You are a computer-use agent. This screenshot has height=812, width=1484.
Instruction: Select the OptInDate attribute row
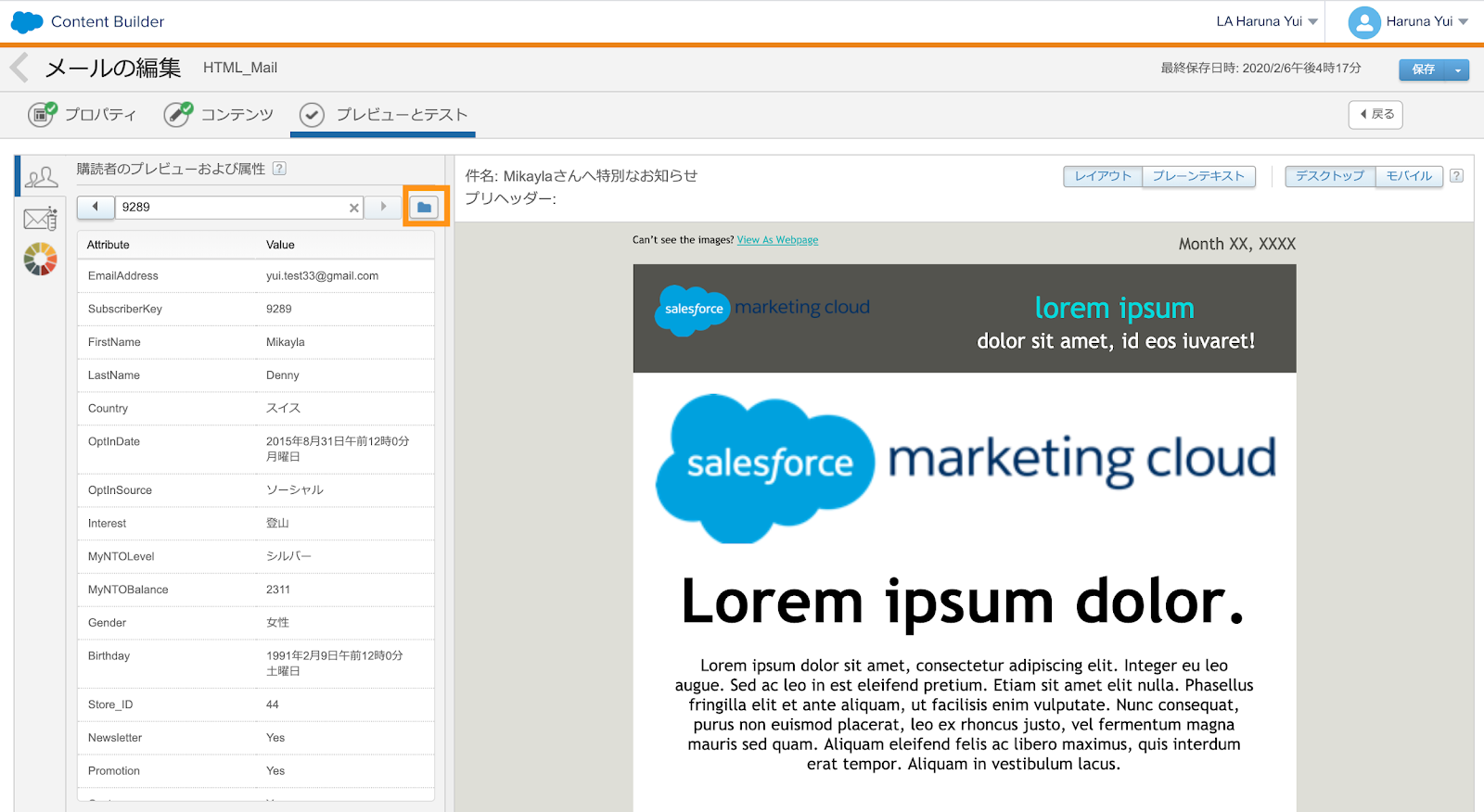point(256,450)
